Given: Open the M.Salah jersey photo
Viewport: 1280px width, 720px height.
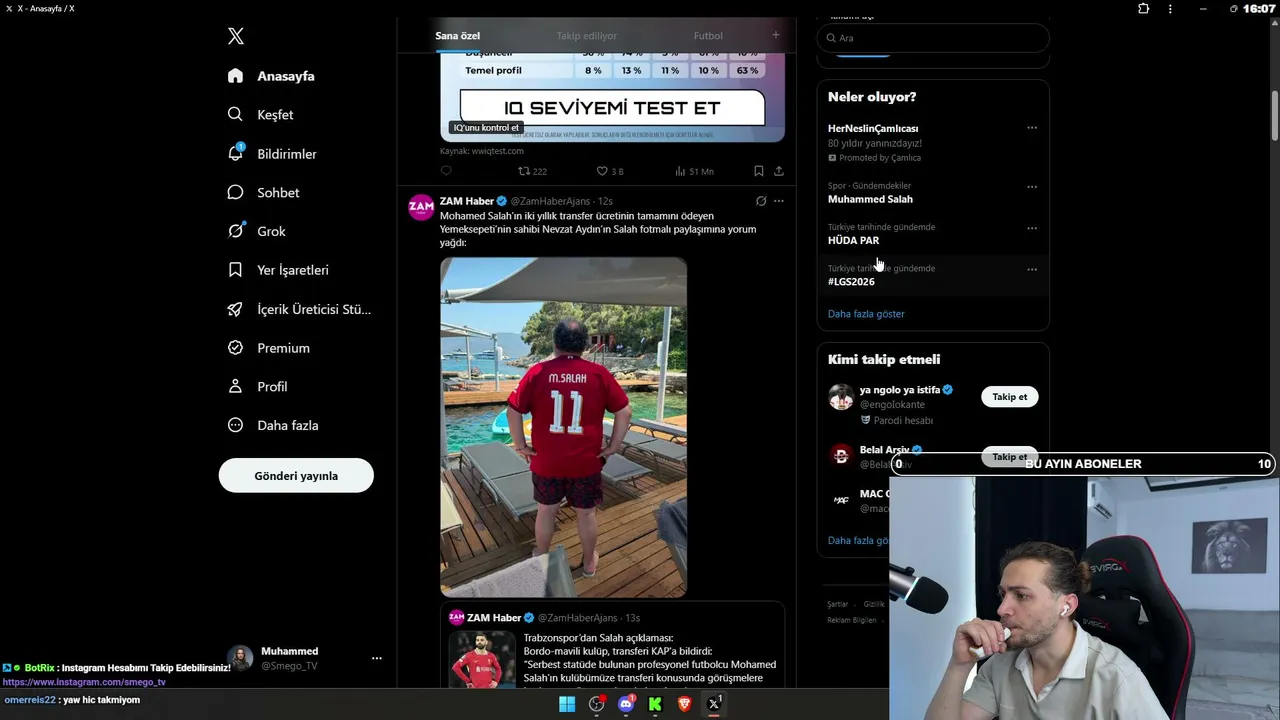Looking at the screenshot, I should click(x=563, y=427).
